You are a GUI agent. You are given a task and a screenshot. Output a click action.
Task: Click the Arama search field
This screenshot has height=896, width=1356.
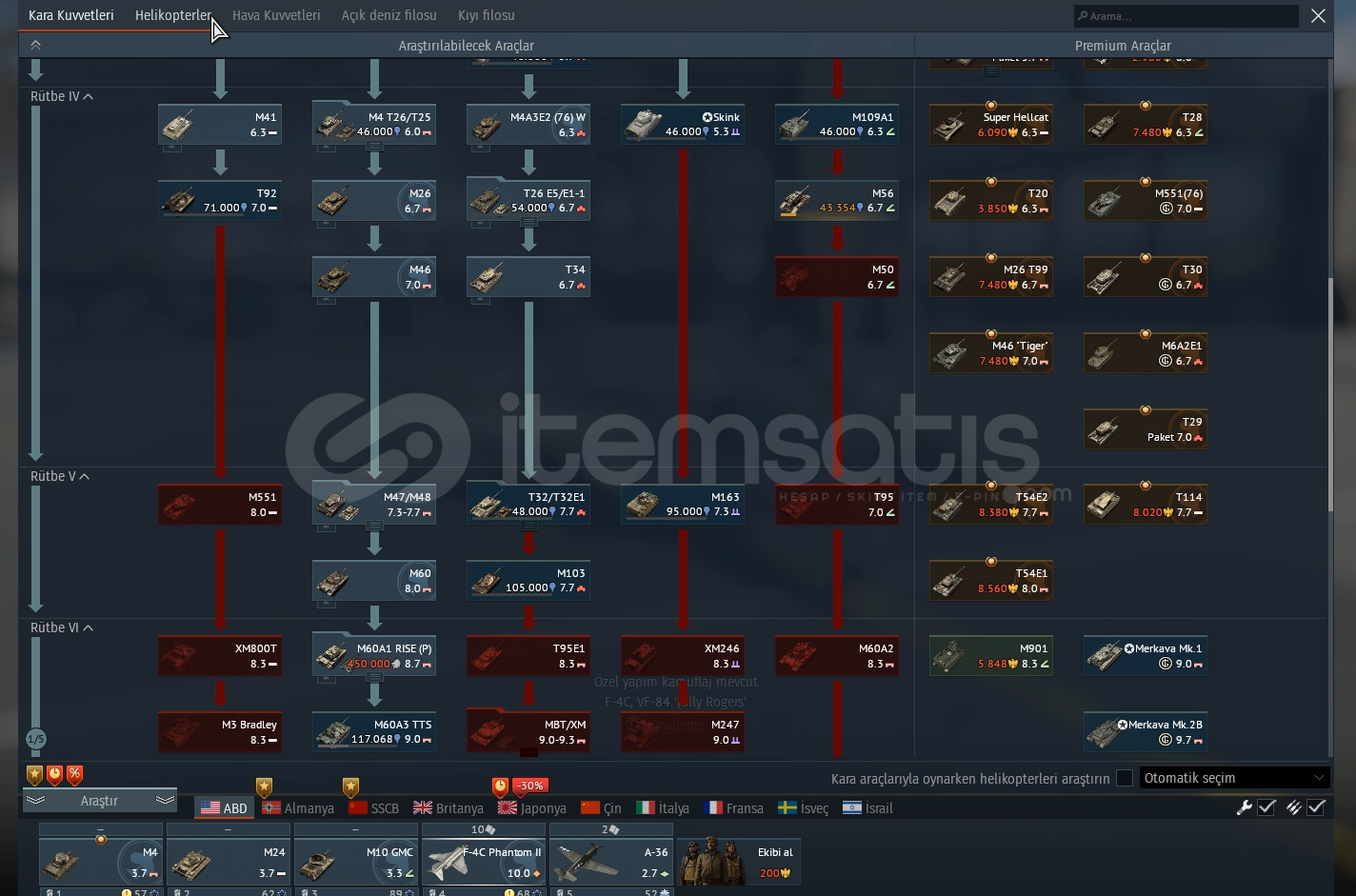[x=1186, y=16]
